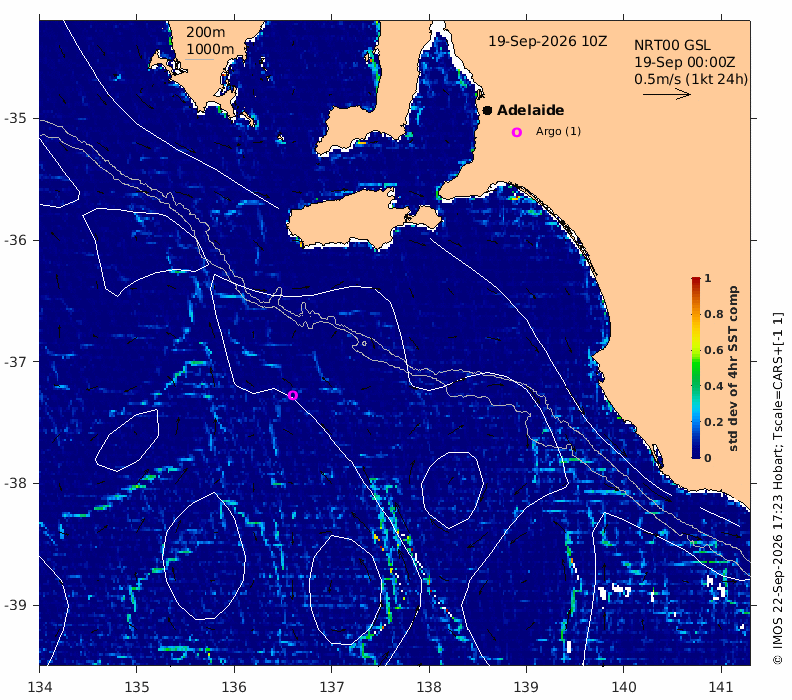Click the 141 longitude axis label
This screenshot has height=700, width=792.
click(721, 687)
